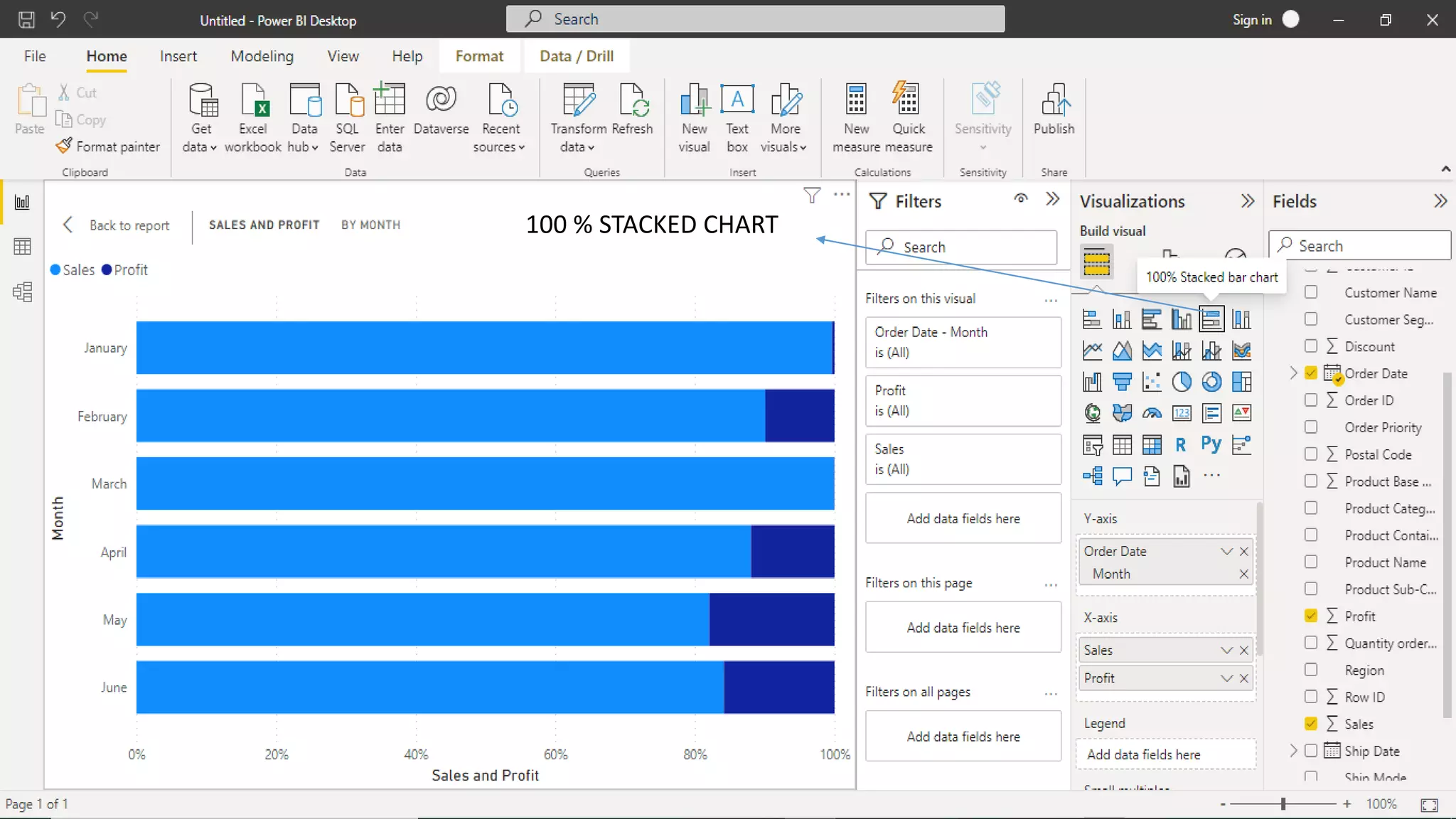Switch to the Modeling ribbon tab

(262, 56)
